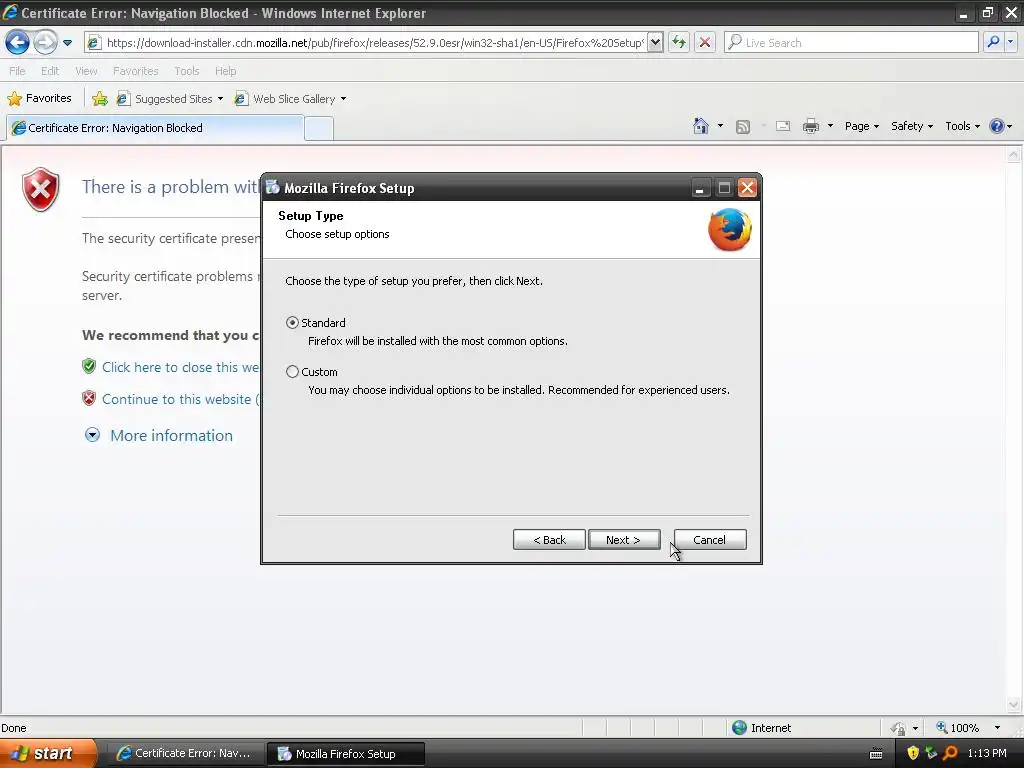Click the page scrollbar up arrow
This screenshot has height=768, width=1024.
point(1013,155)
